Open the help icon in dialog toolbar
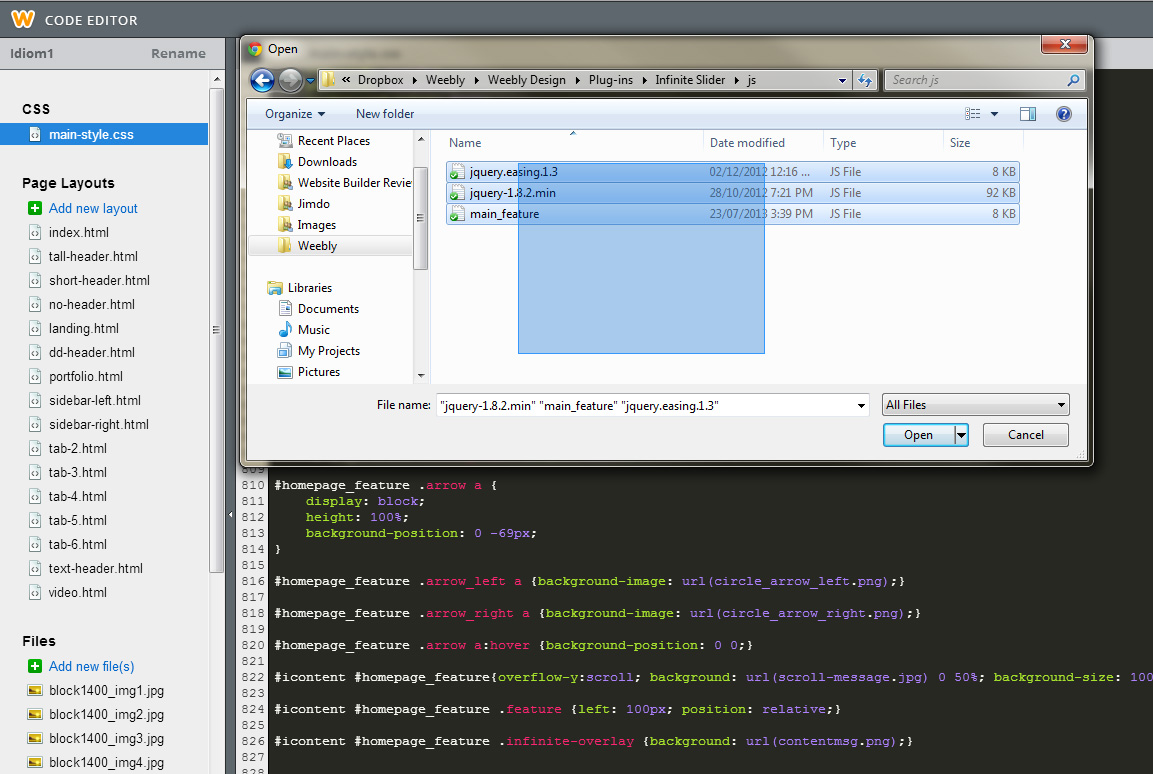 click(x=1063, y=114)
